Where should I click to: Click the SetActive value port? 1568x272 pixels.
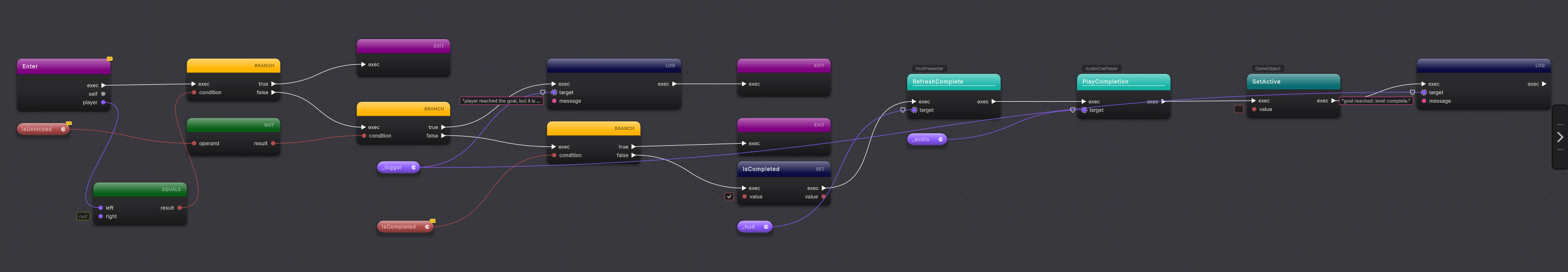(x=1254, y=109)
